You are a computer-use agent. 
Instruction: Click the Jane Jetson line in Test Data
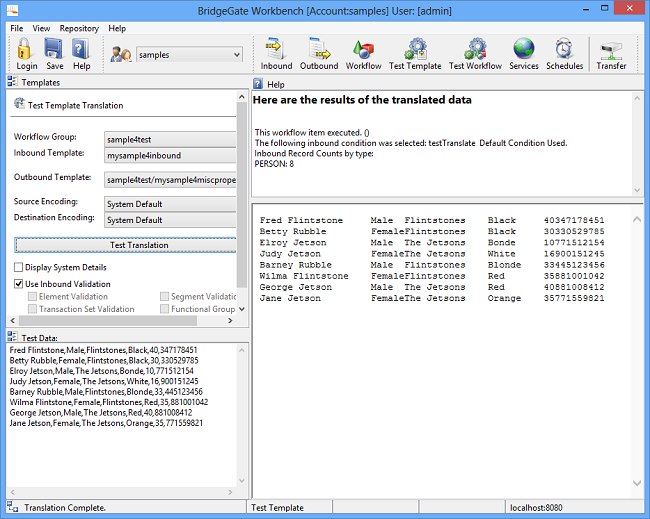106,423
